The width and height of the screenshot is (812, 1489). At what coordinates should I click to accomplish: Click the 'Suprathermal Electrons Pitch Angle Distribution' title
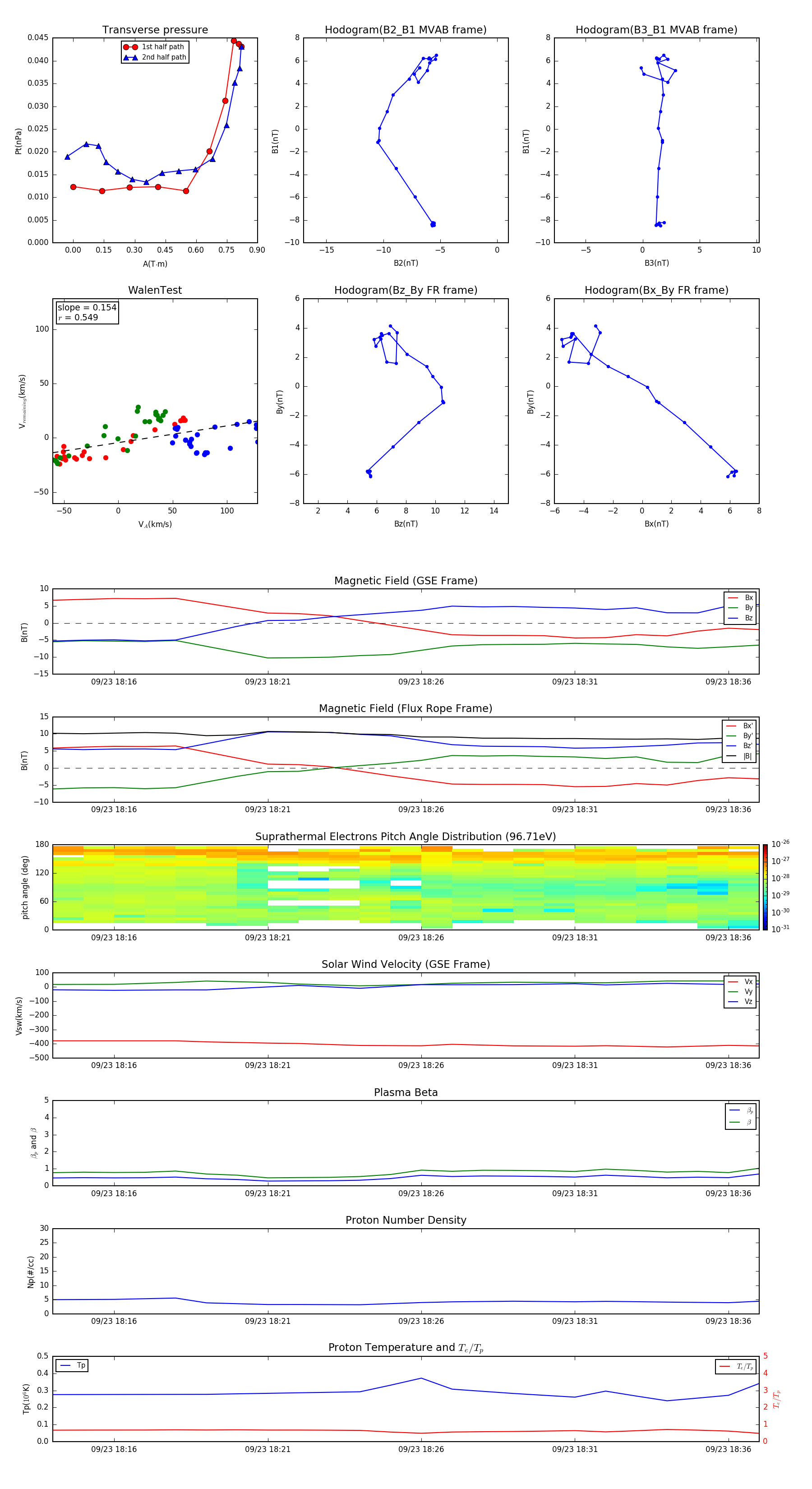coord(406,837)
